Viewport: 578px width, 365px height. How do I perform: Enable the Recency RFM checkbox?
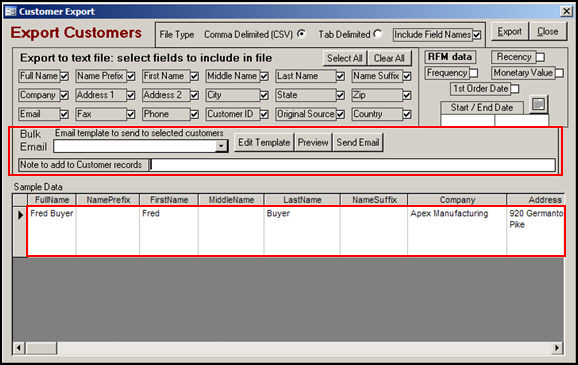click(540, 57)
